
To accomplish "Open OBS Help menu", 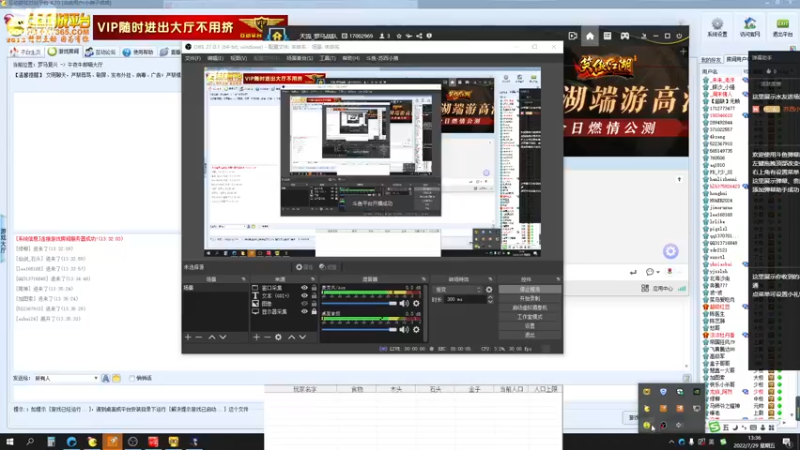I will (x=351, y=59).
